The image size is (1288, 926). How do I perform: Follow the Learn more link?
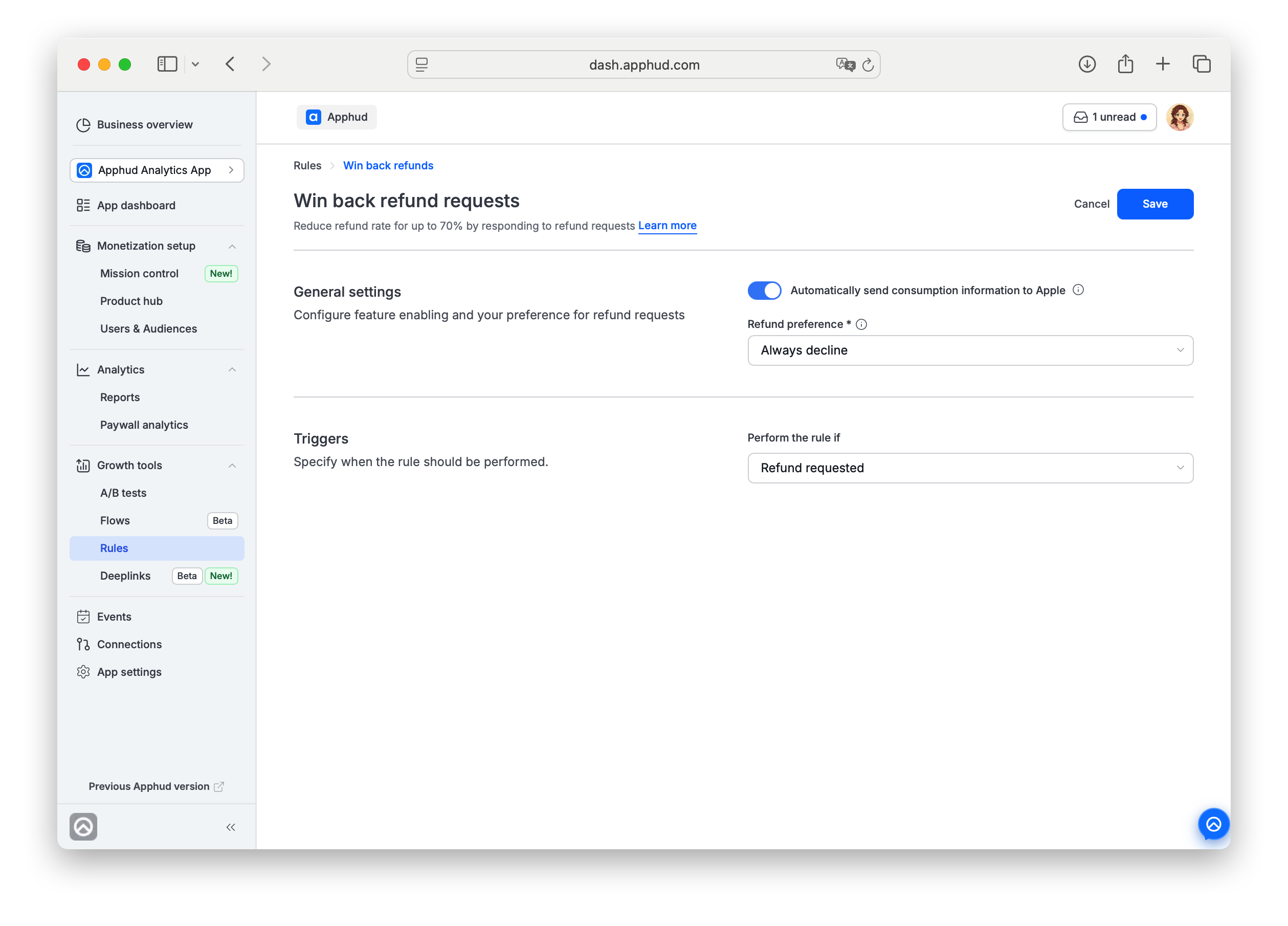point(668,226)
